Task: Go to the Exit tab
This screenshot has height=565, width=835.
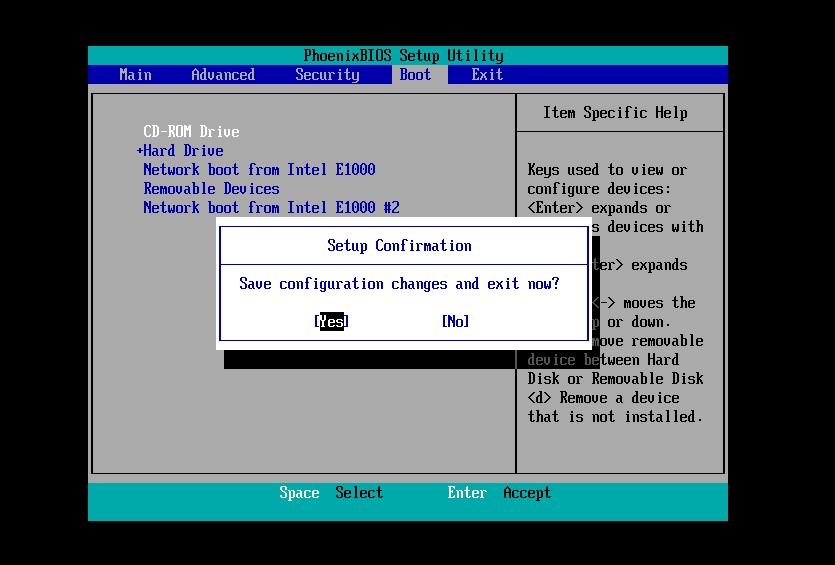Action: click(x=487, y=75)
